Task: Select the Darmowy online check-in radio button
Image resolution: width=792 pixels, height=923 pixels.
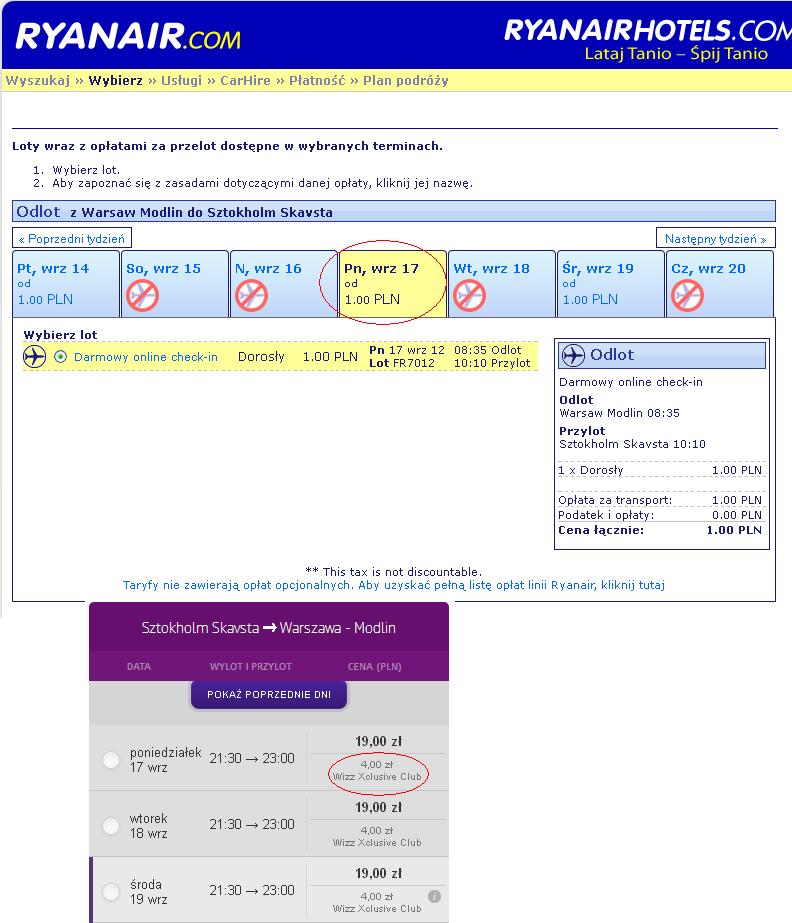Action: [x=60, y=357]
